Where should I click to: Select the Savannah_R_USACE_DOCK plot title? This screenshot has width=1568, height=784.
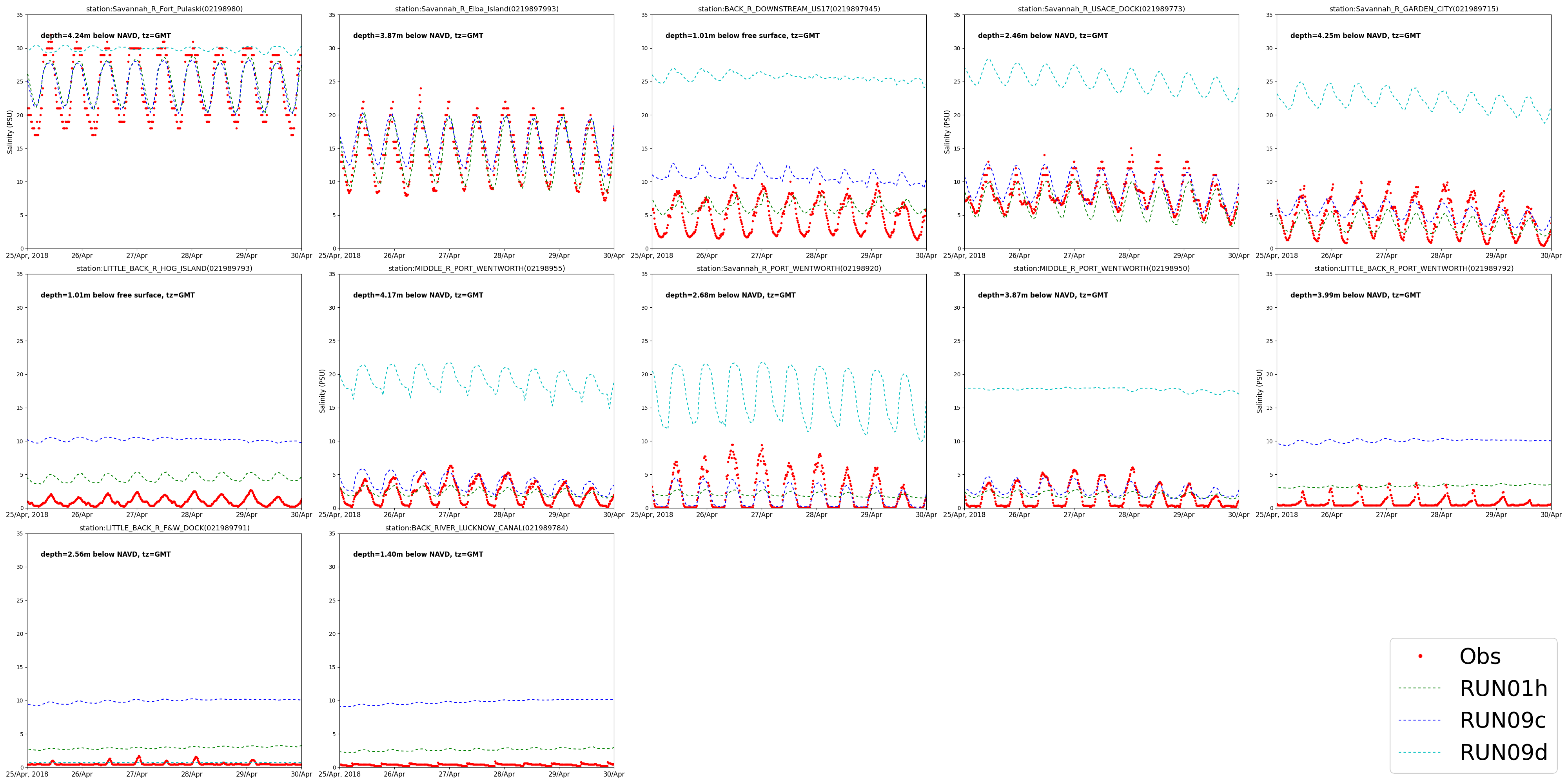[1101, 9]
